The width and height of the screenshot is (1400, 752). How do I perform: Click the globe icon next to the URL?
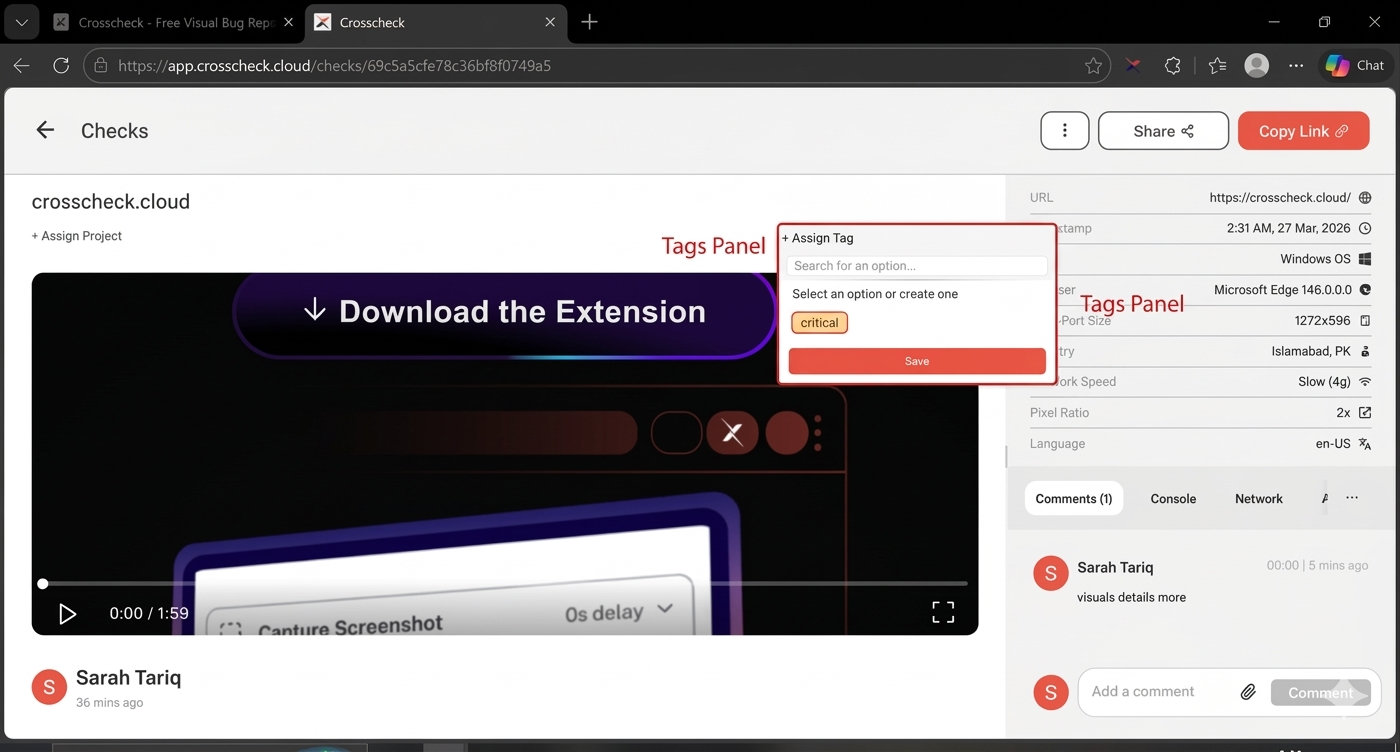(1366, 197)
